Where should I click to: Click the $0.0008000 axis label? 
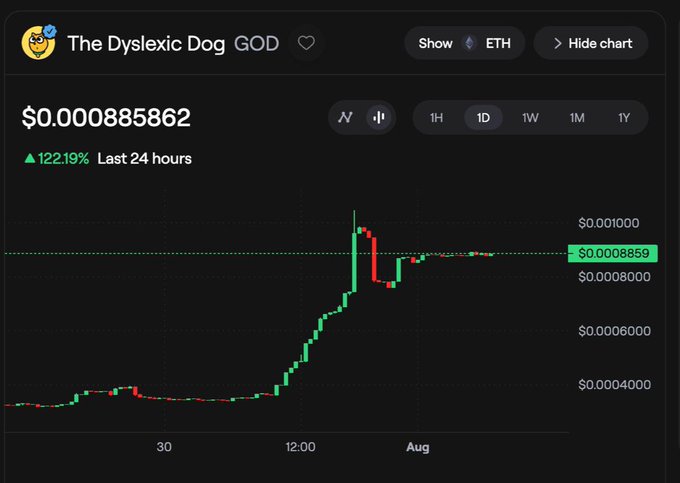coord(614,277)
